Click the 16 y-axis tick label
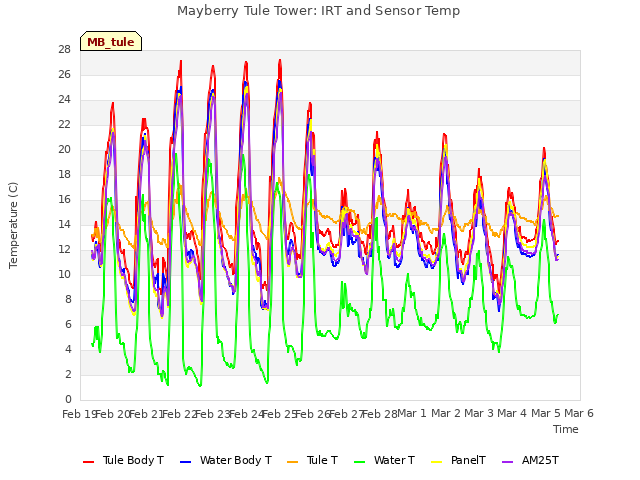 [x=64, y=199]
